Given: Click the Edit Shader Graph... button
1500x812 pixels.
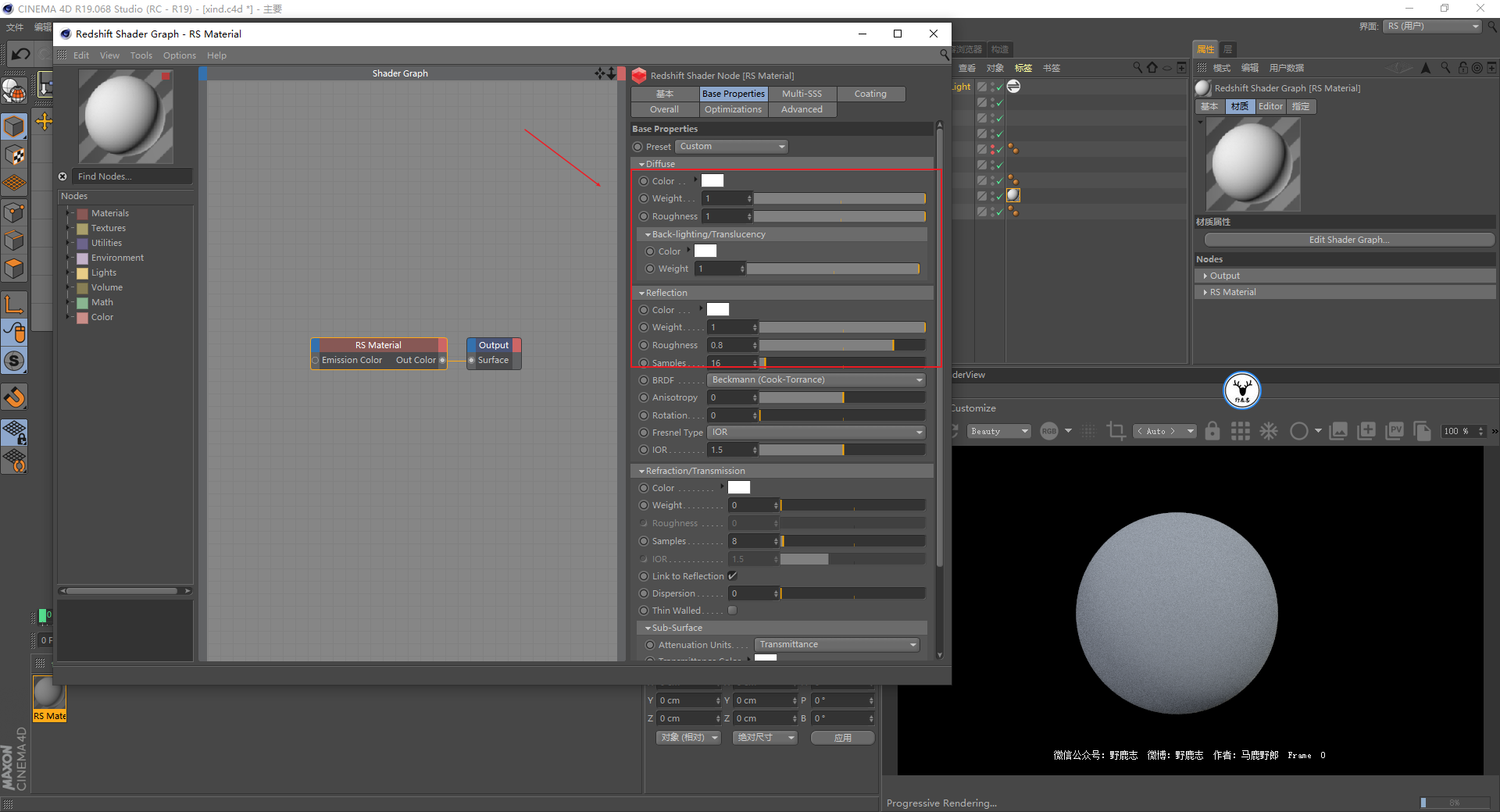Looking at the screenshot, I should [1349, 240].
